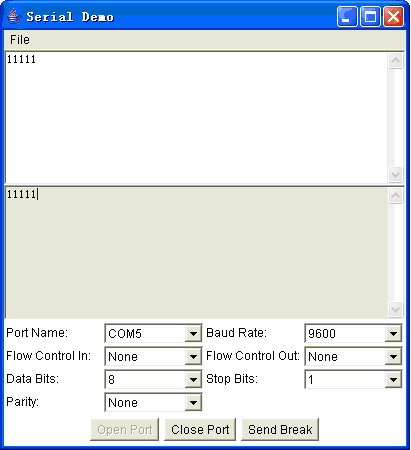Viewport: 411px width, 450px height.
Task: Click inside the lower gray text area
Action: tap(197, 252)
